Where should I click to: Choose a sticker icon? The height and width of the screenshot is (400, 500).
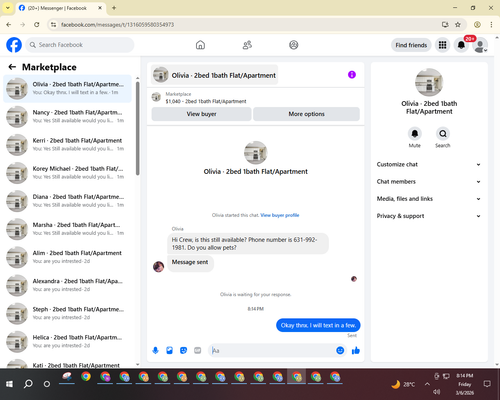point(183,350)
